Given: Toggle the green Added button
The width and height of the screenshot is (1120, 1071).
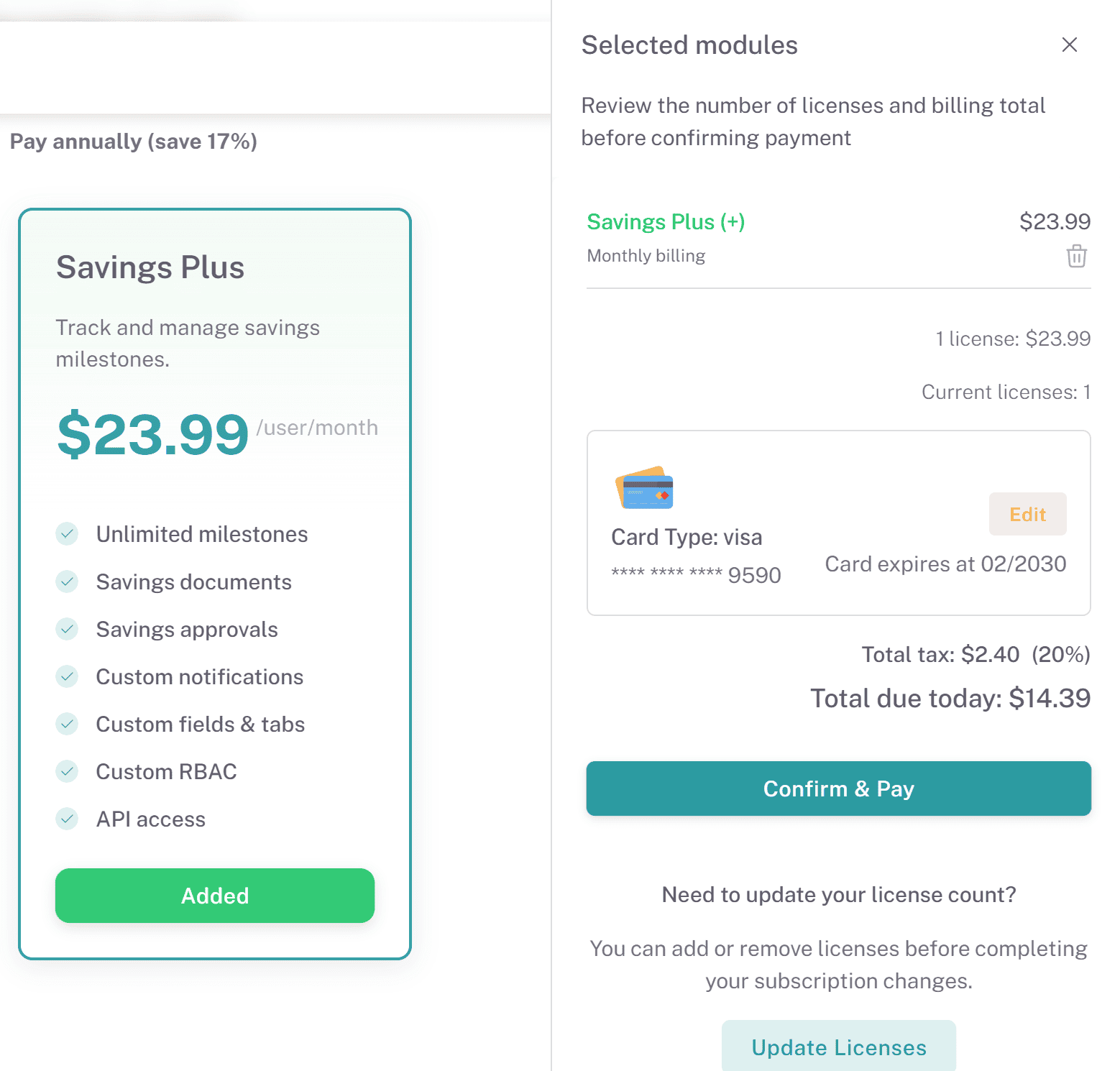Looking at the screenshot, I should tap(214, 896).
